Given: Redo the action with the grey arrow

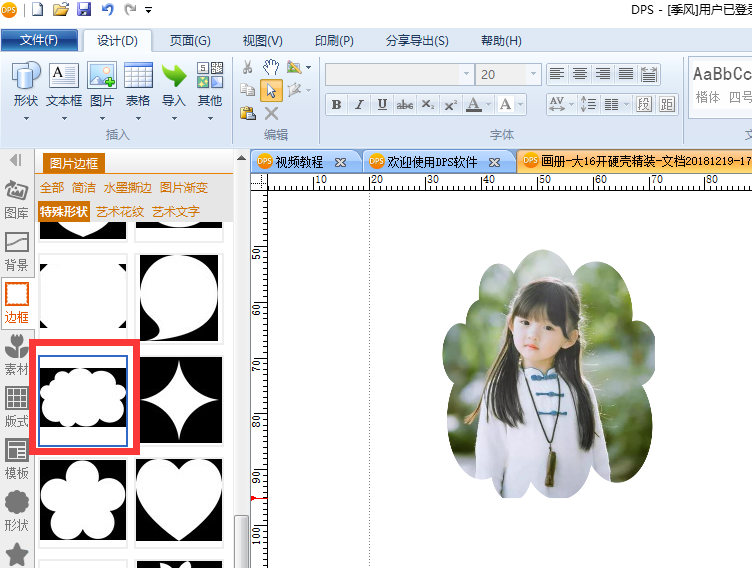Looking at the screenshot, I should (x=130, y=9).
